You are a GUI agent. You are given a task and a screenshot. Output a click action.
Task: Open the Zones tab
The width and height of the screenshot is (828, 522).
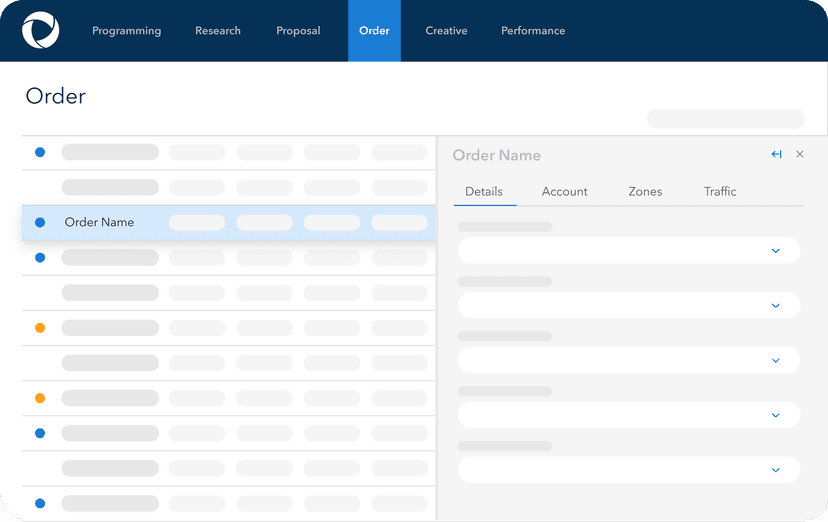click(645, 192)
